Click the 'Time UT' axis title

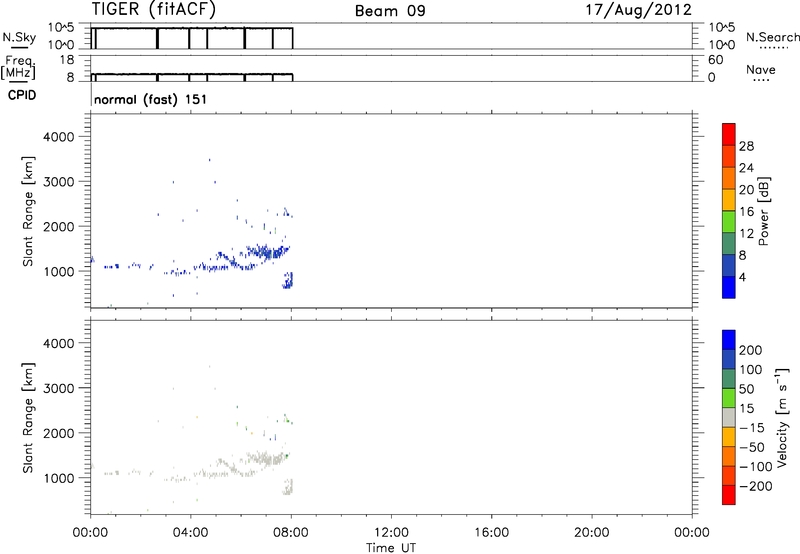pos(391,548)
